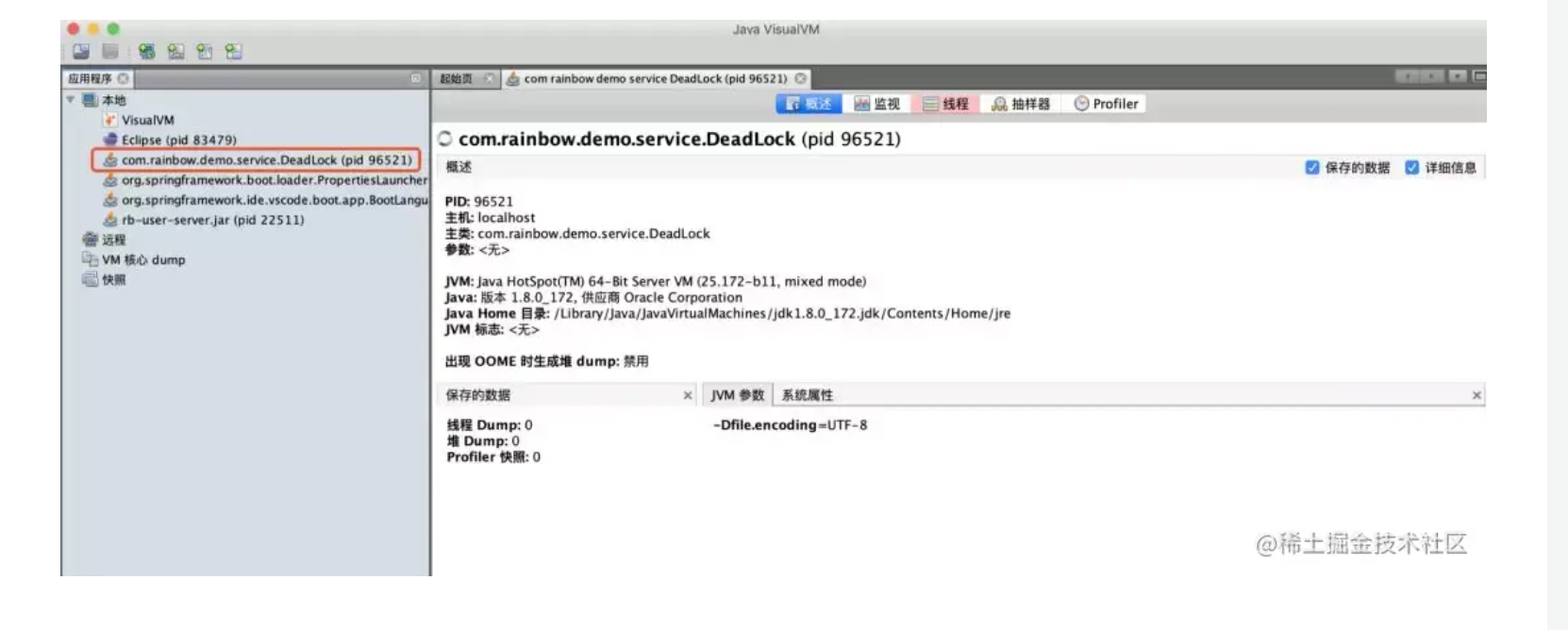Viewport: 1568px width, 630px height.
Task: Click the Profiler 快照: 0 entry
Action: [x=493, y=456]
